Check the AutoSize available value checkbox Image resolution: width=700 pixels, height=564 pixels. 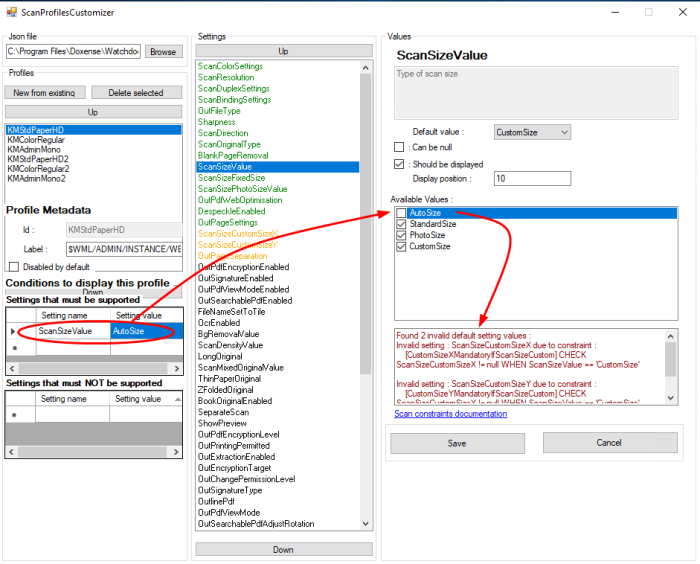coord(402,213)
